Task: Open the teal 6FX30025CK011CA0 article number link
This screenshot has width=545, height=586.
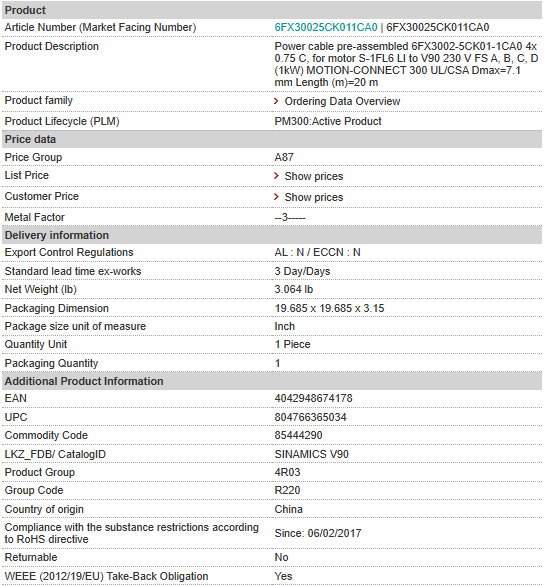Action: (x=326, y=27)
